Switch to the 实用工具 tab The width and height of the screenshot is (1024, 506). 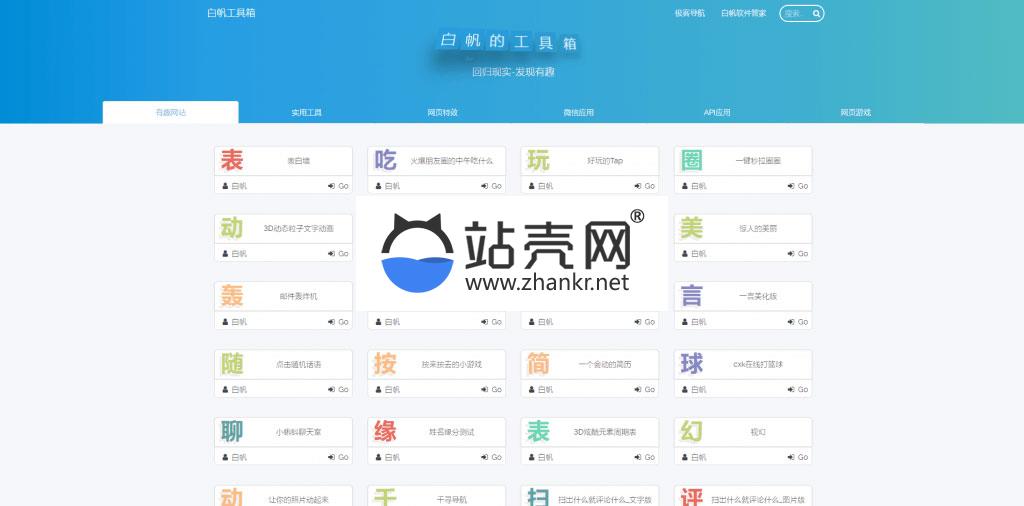click(x=307, y=112)
